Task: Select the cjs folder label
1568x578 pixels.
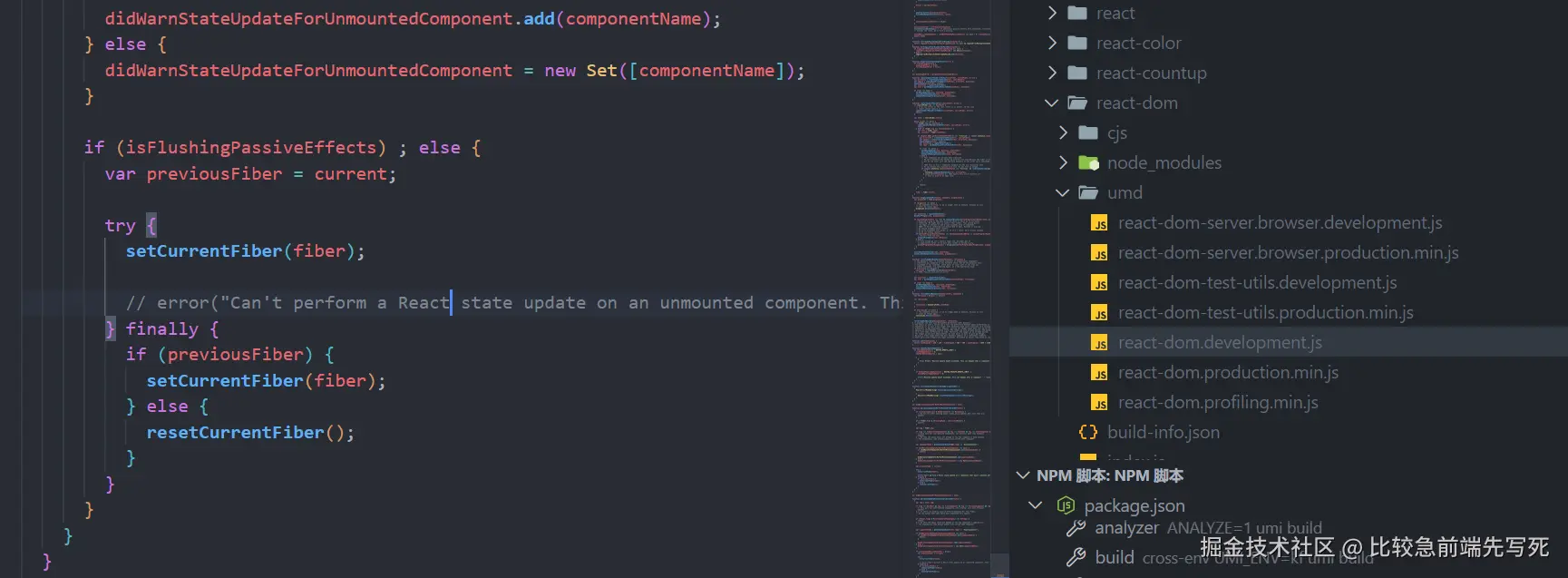Action: 1116,132
